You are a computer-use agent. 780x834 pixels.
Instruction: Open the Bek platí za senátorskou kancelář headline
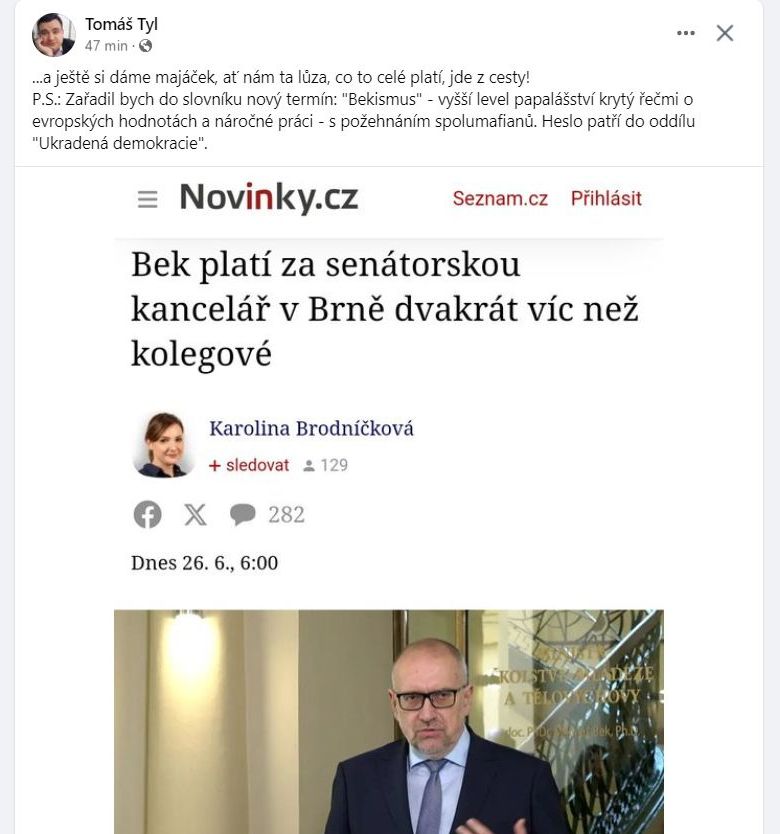(384, 309)
